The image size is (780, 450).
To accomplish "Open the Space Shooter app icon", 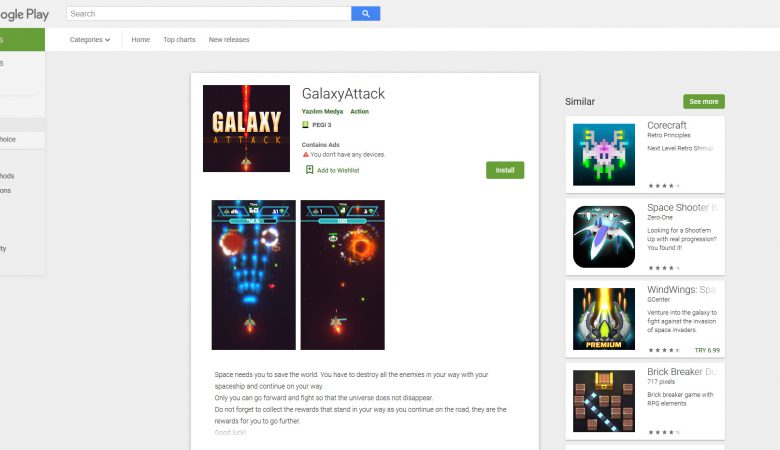I will point(604,237).
